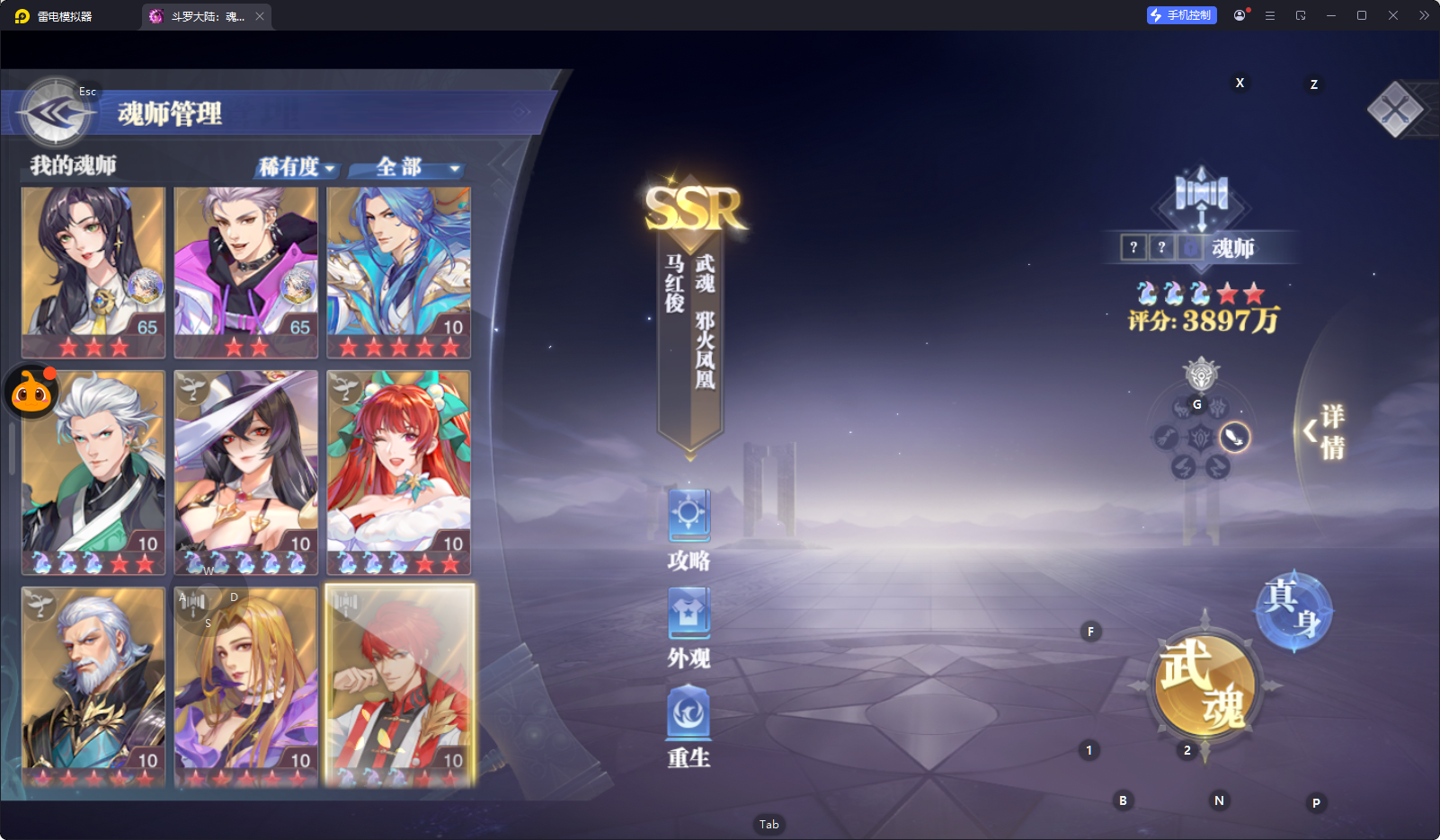
Task: Click the 邪火凤凰 spirit name text
Action: coord(706,350)
